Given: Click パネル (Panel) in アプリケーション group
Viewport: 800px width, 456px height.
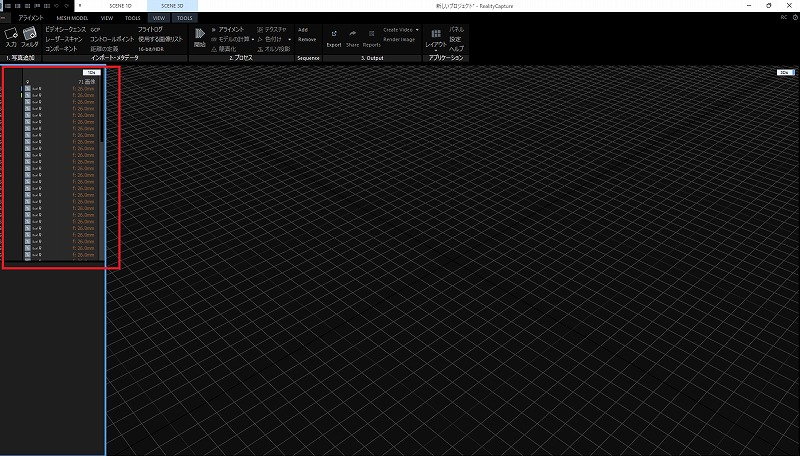Looking at the screenshot, I should [456, 30].
